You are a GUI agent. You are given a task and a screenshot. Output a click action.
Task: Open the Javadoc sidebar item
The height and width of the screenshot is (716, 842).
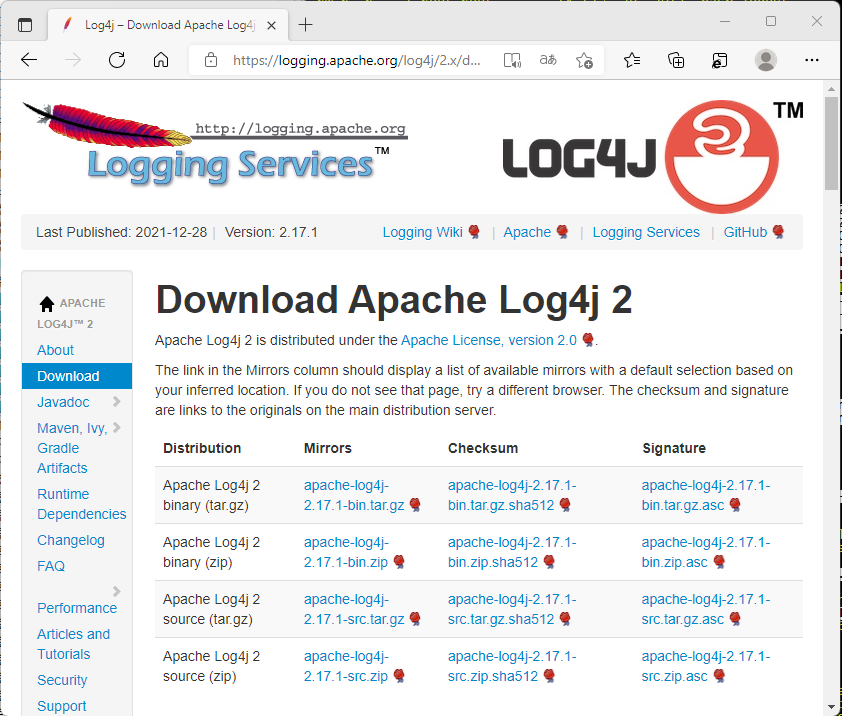click(63, 402)
